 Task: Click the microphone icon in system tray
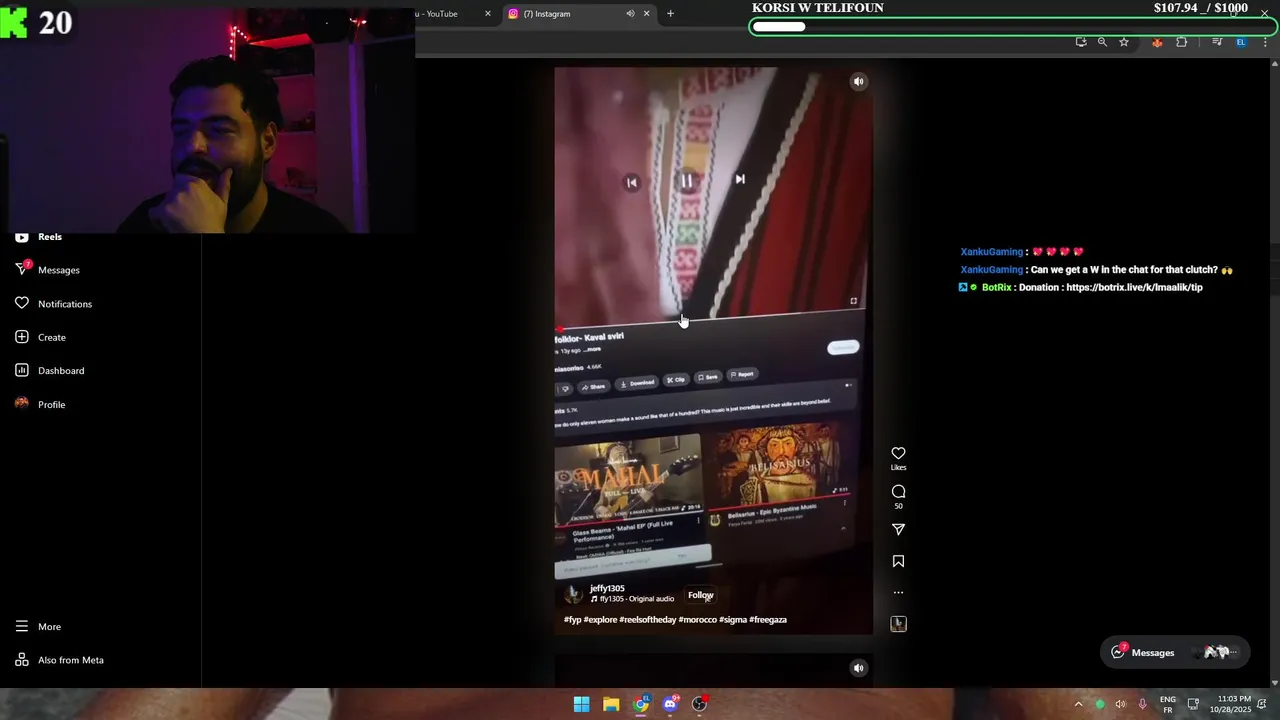pyautogui.click(x=1142, y=704)
